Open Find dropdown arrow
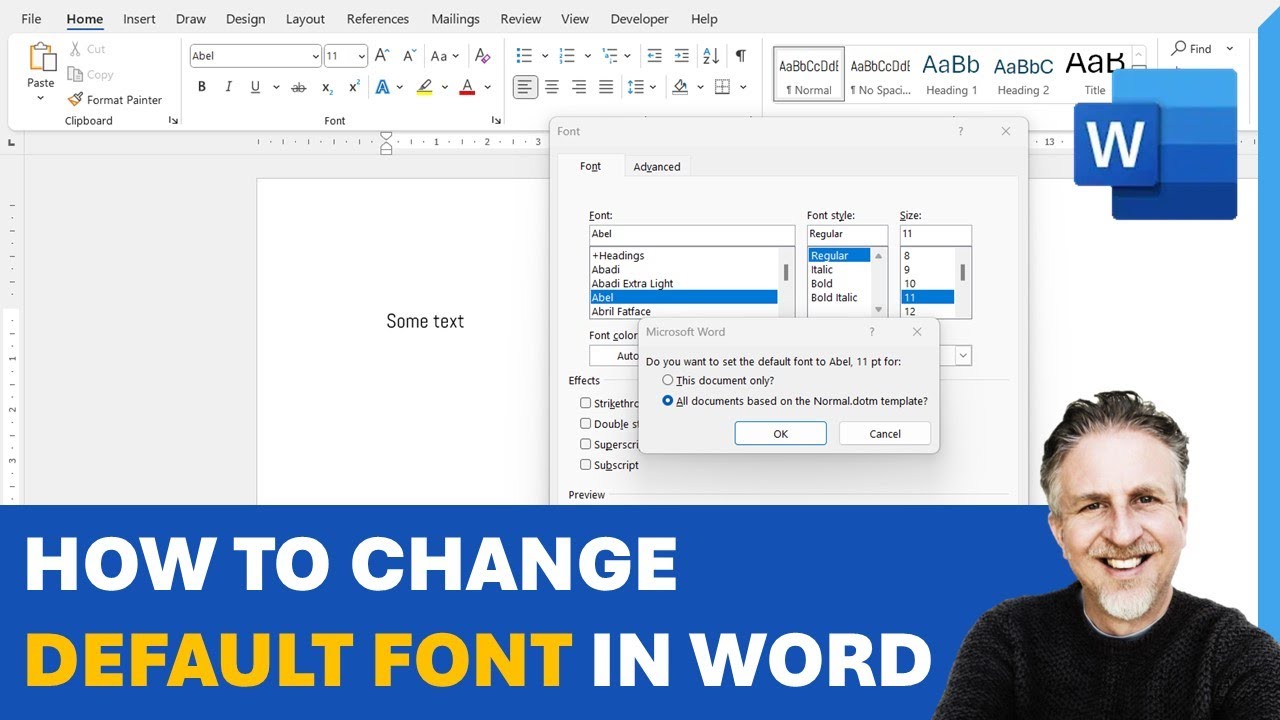Viewport: 1280px width, 720px height. point(1229,48)
